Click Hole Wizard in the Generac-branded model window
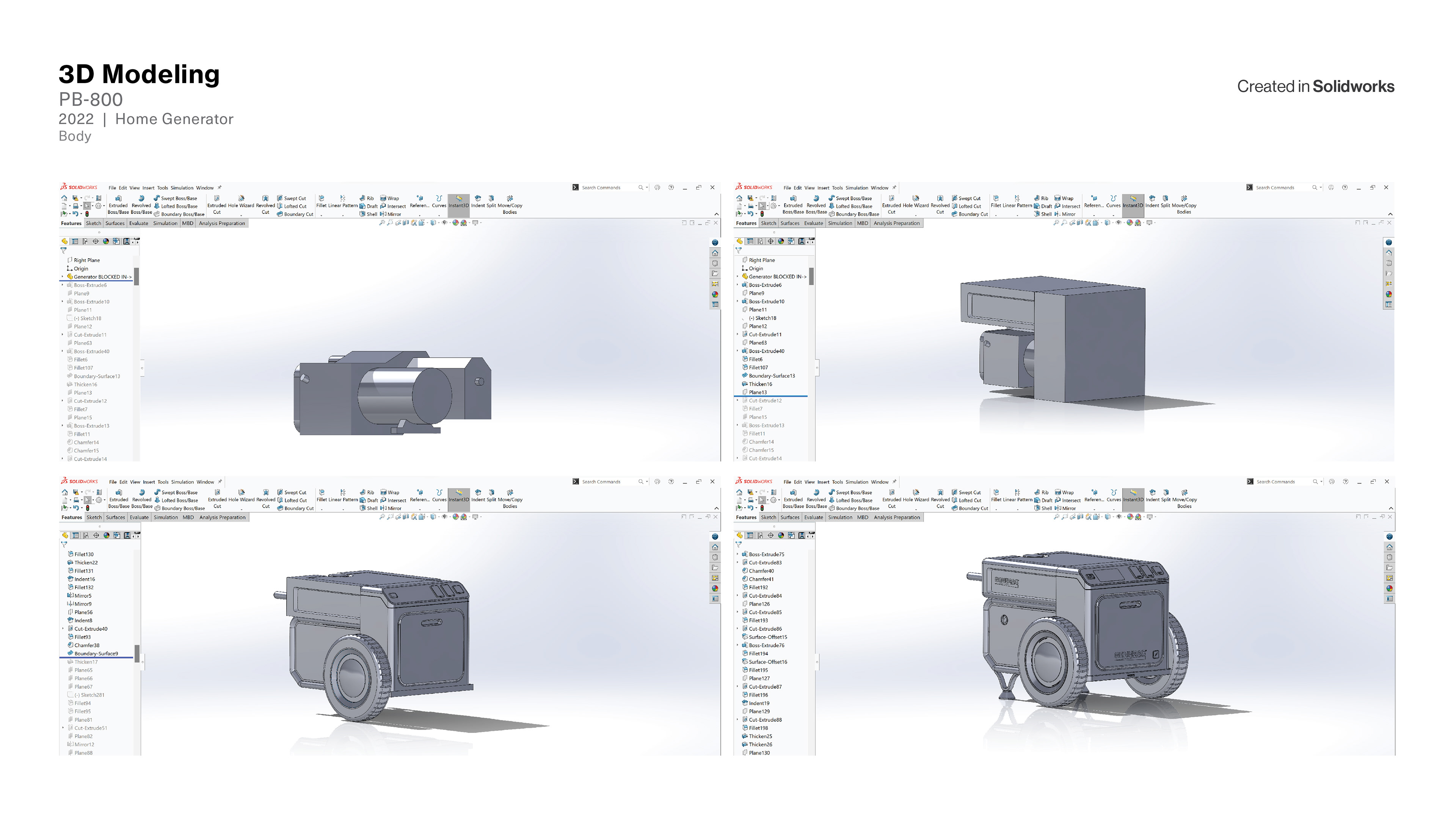The height and width of the screenshot is (819, 1456). coord(916,496)
